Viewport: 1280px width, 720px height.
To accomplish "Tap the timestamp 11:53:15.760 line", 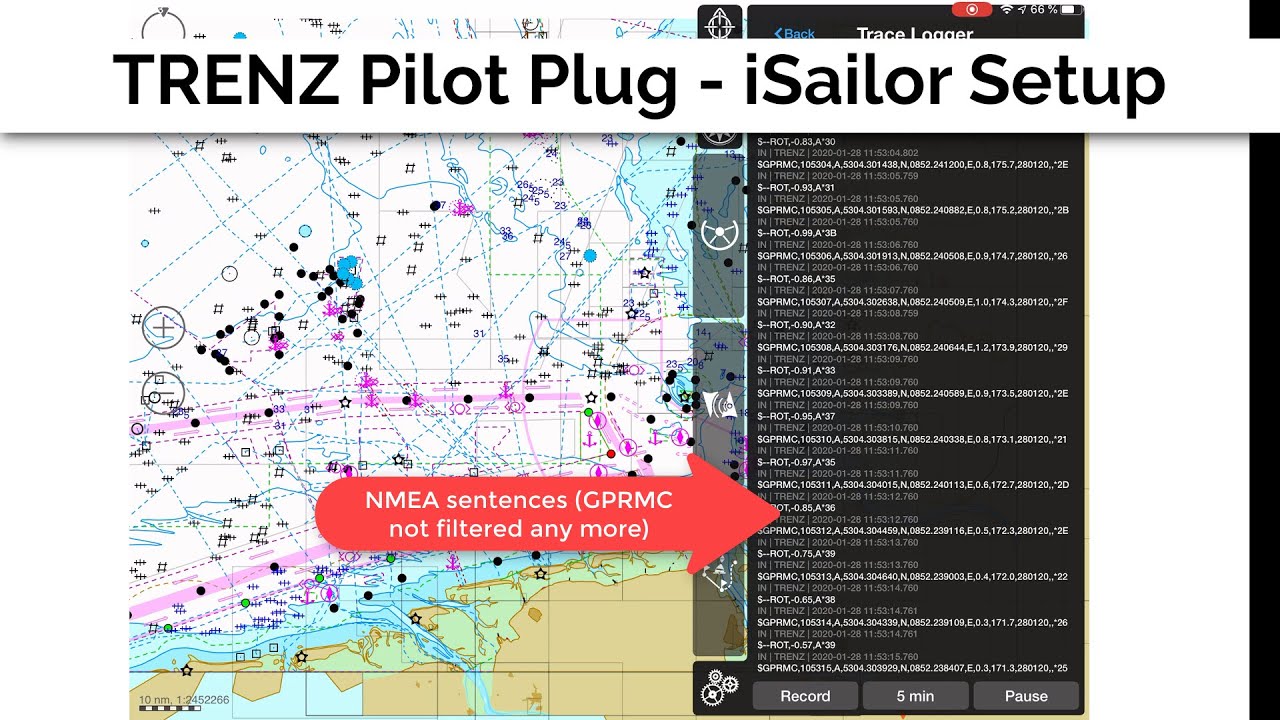I will (x=838, y=656).
